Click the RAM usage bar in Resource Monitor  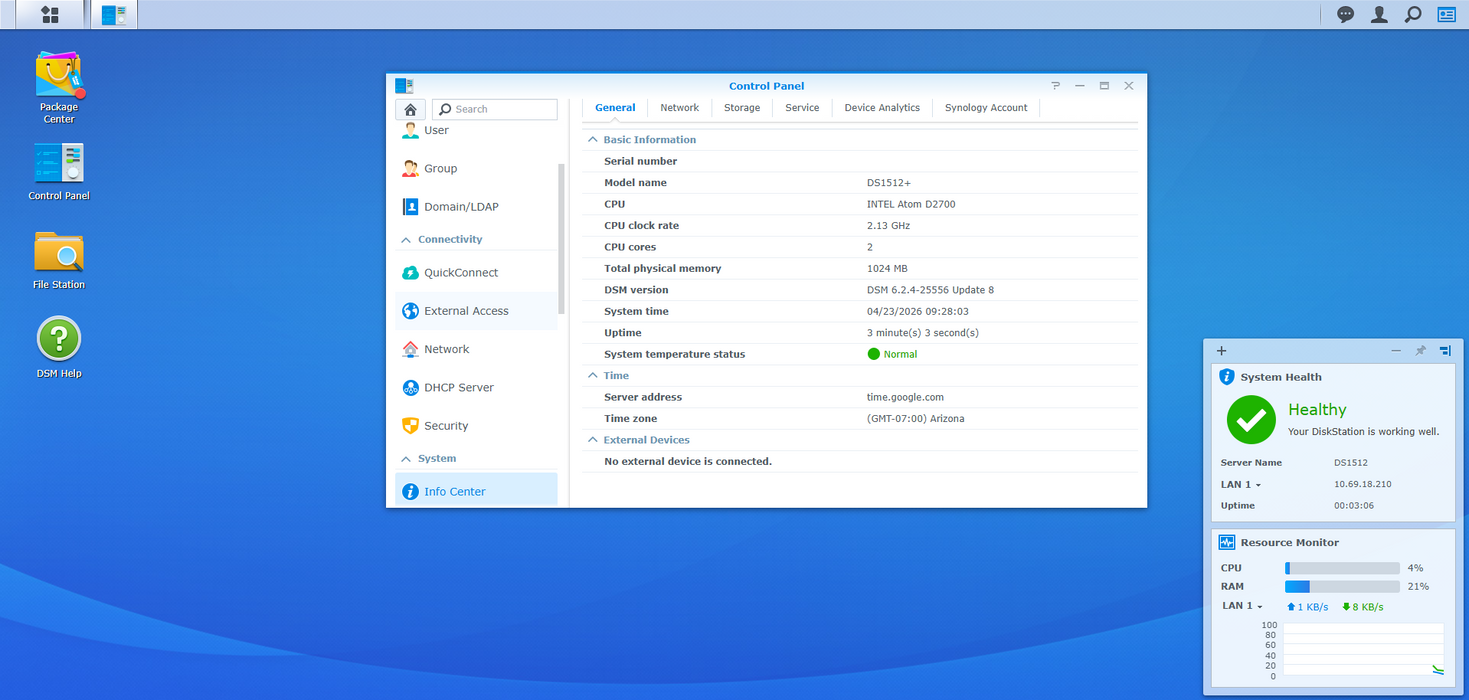pos(1342,587)
